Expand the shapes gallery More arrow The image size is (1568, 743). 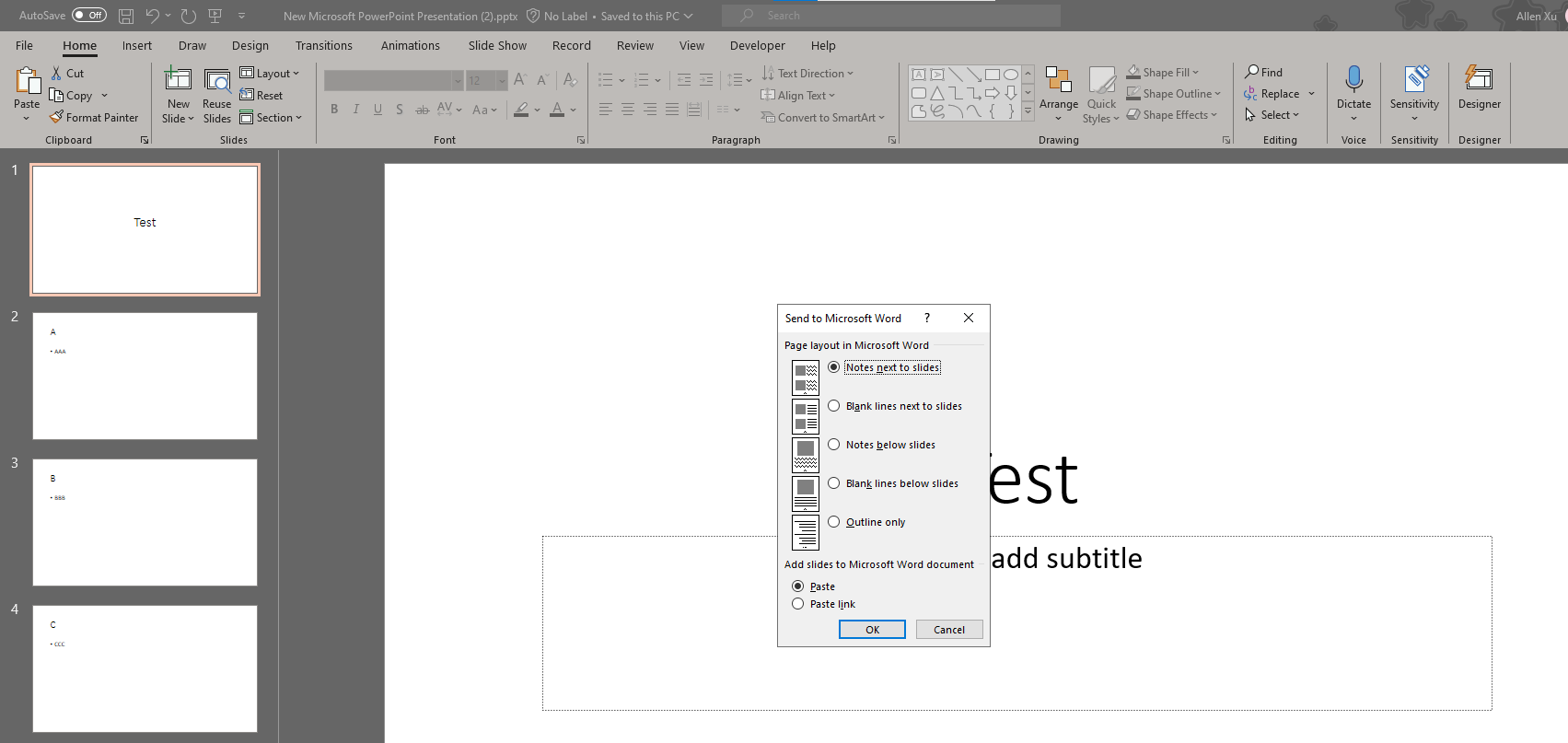[1028, 111]
